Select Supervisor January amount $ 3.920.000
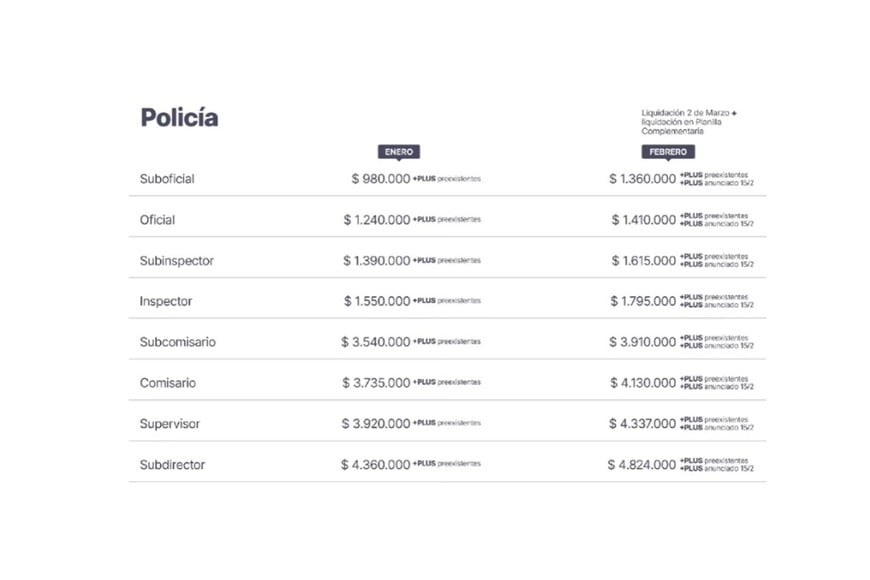Viewport: 870px width, 580px height. click(x=376, y=424)
